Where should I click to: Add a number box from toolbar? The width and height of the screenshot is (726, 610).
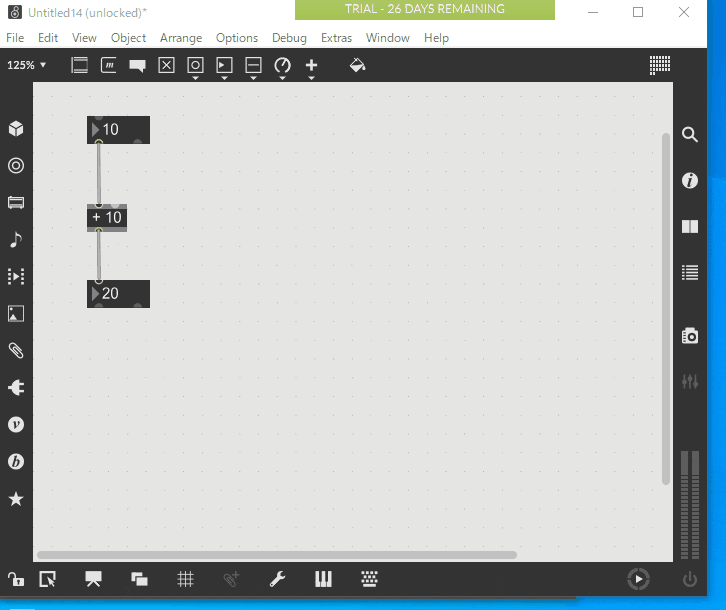(x=224, y=65)
